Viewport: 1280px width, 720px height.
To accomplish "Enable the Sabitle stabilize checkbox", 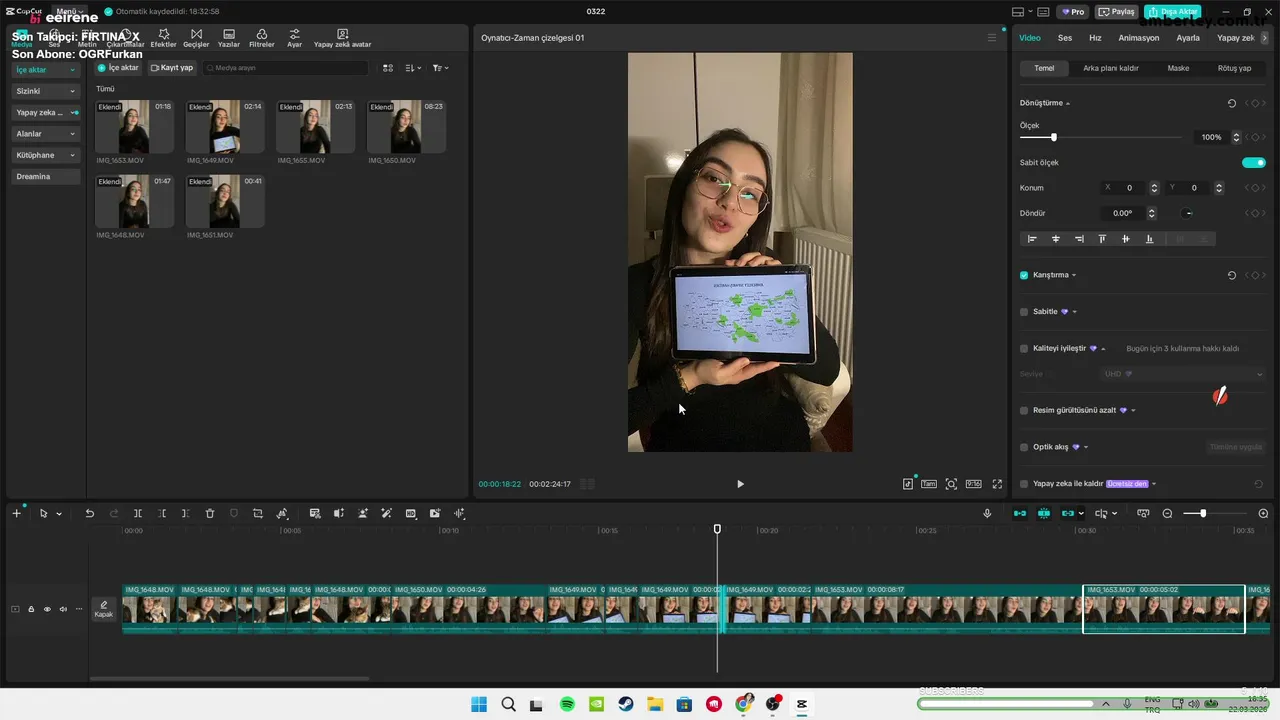I will (1024, 312).
